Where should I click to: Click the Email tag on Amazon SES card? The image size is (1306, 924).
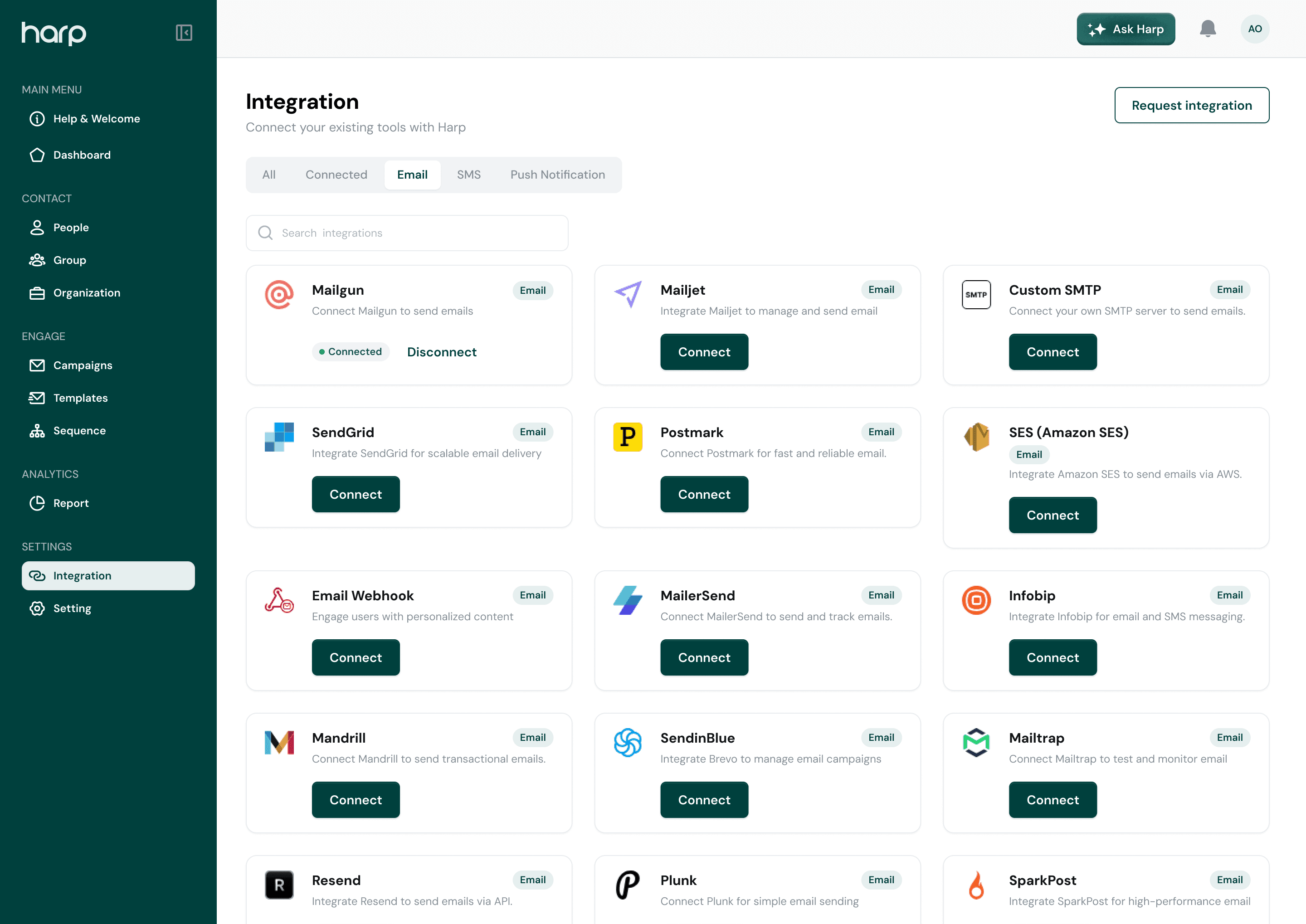point(1029,455)
